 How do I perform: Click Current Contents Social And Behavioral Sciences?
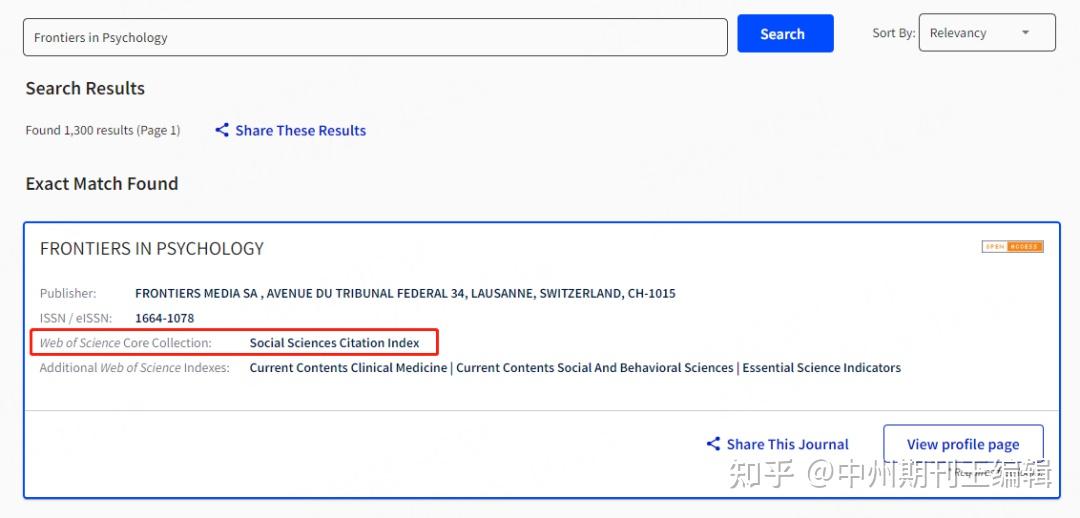click(x=594, y=368)
